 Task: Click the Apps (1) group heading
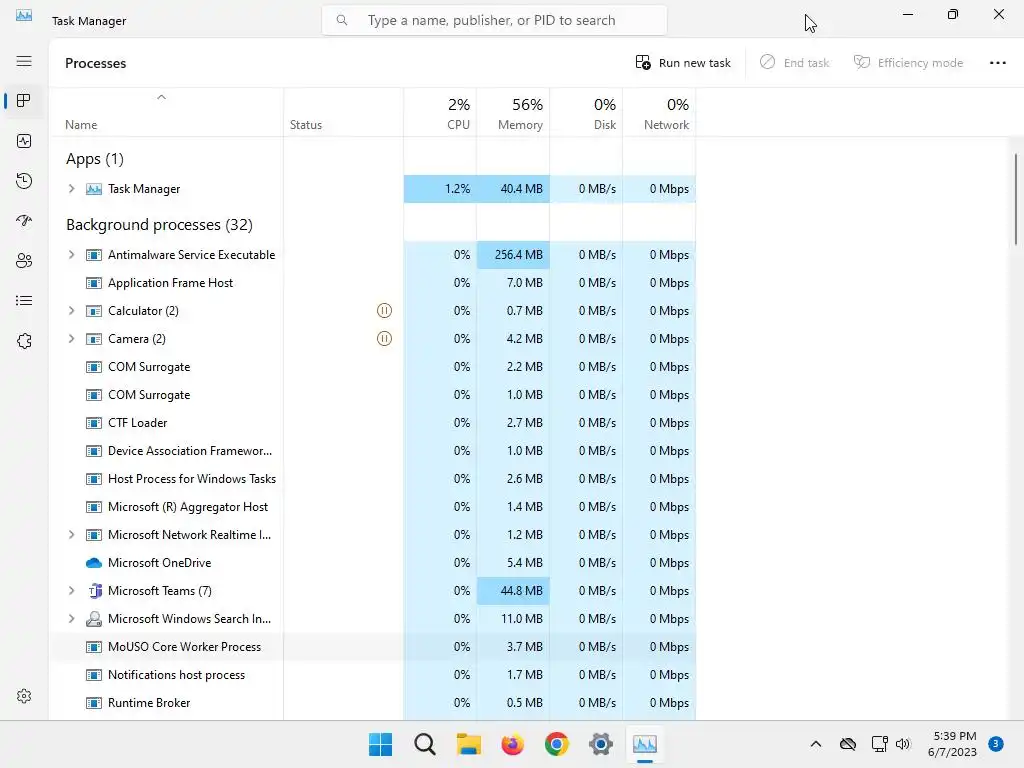coord(95,159)
